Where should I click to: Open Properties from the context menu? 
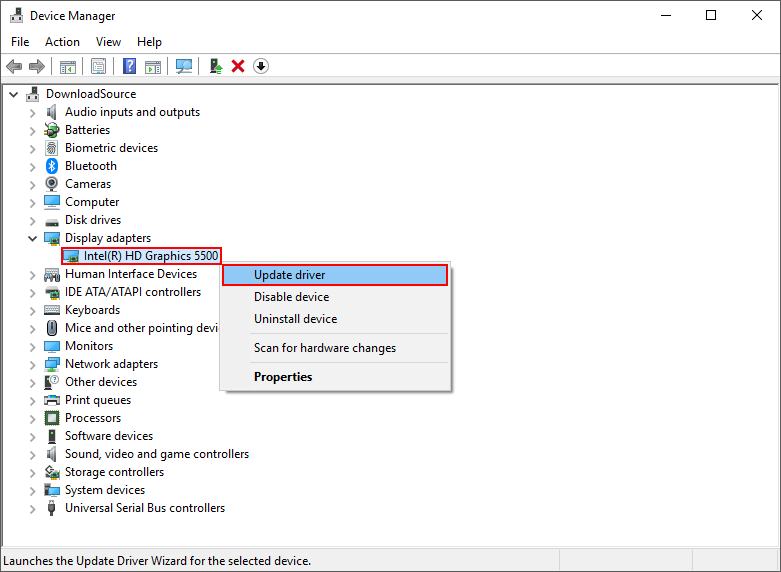(x=335, y=377)
